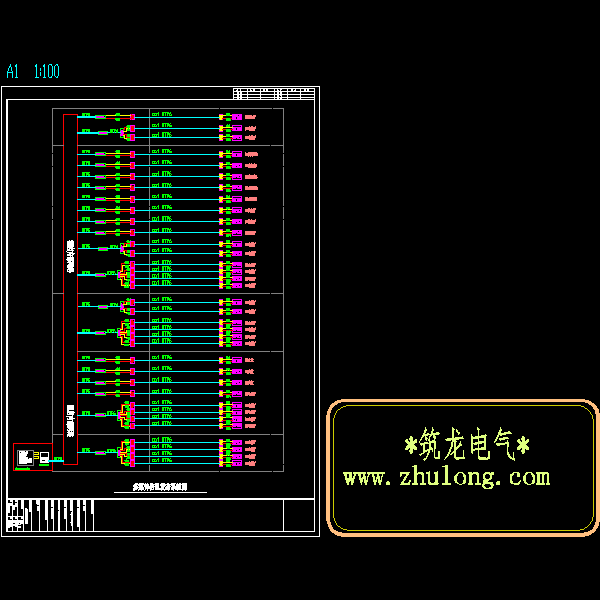Click the www.zhulong.com text

point(447,478)
